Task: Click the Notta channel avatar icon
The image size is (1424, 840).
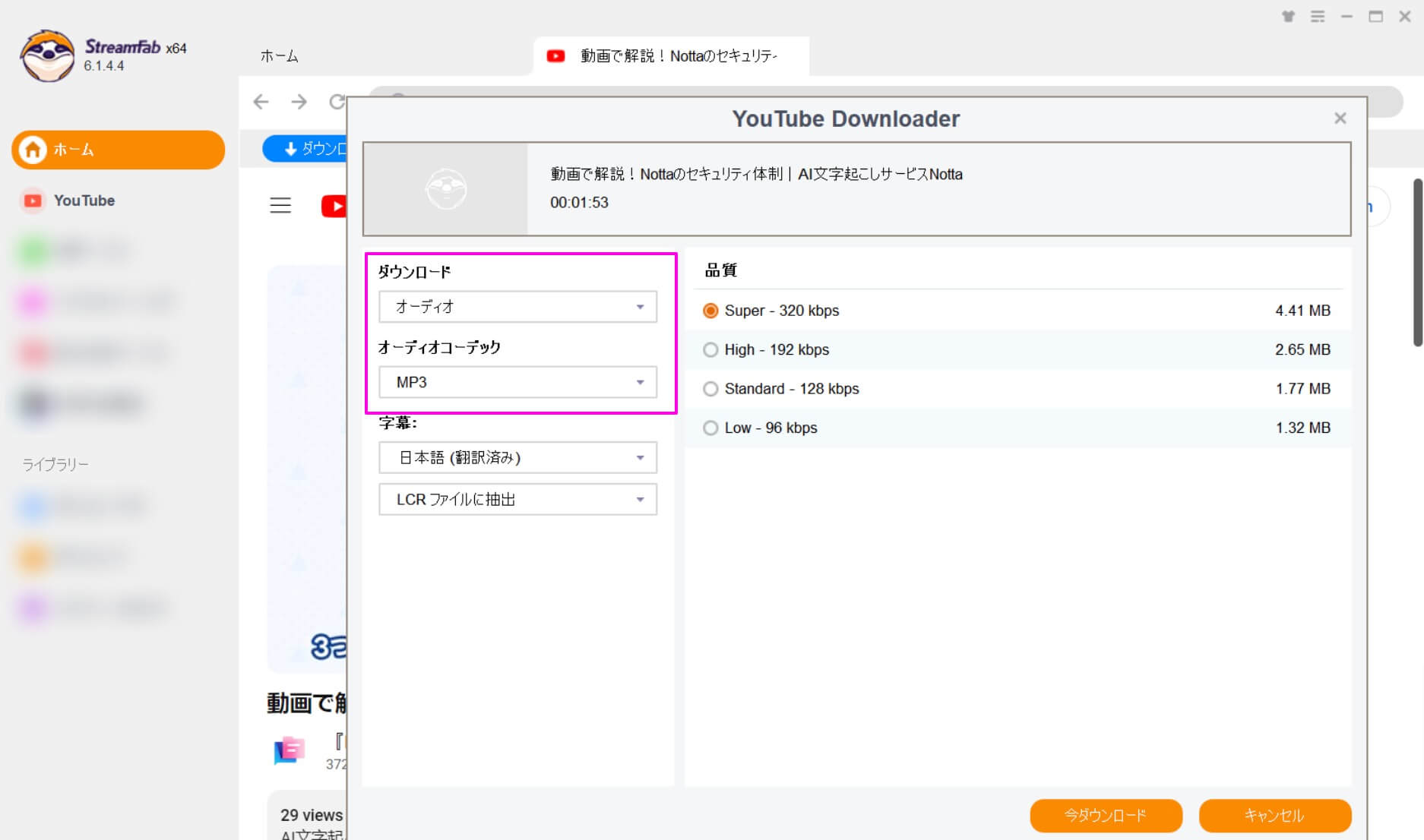Action: (289, 750)
